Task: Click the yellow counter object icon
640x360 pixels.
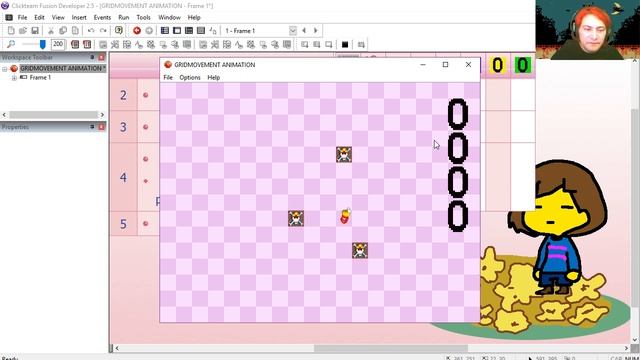Action: pos(497,65)
